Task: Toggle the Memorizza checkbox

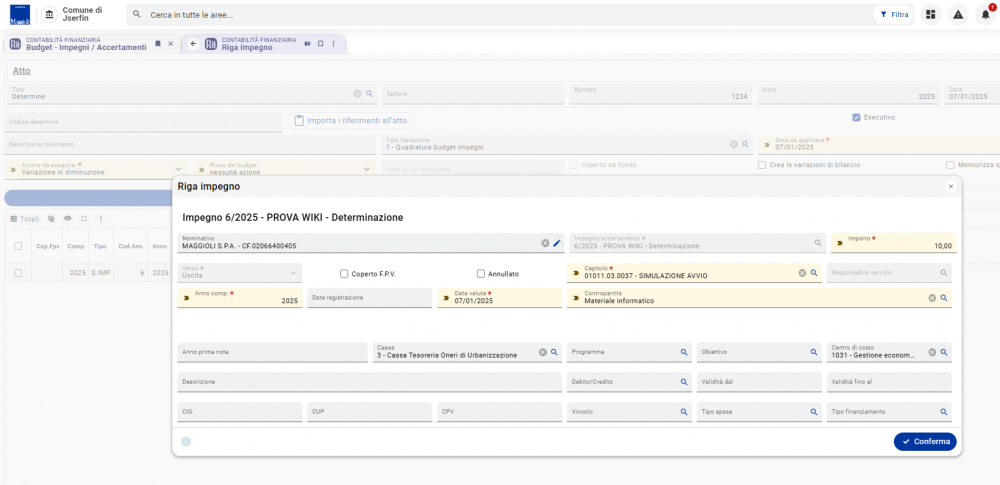Action: [x=950, y=165]
